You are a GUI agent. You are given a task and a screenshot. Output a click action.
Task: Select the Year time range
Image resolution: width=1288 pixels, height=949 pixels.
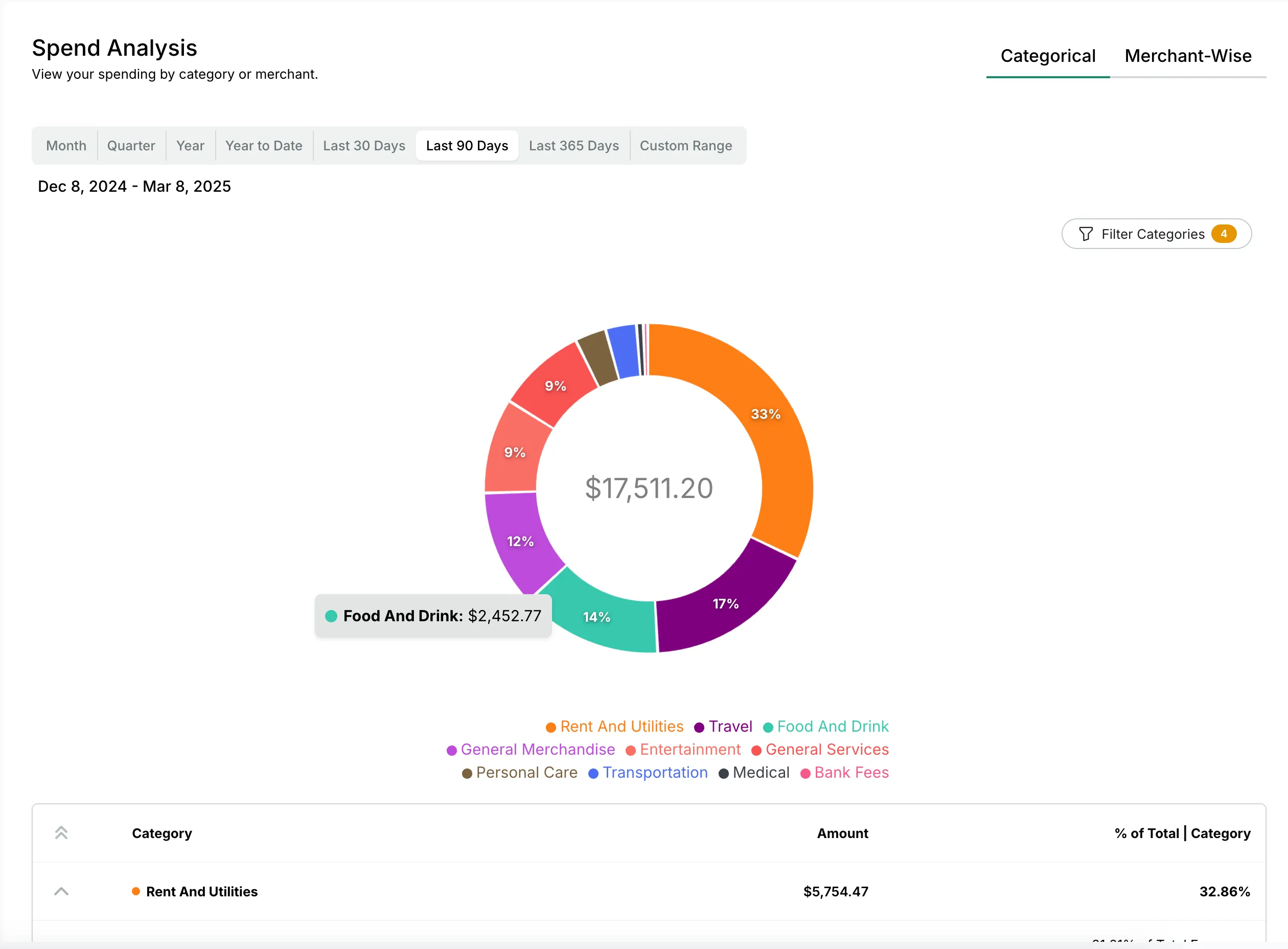coord(190,146)
